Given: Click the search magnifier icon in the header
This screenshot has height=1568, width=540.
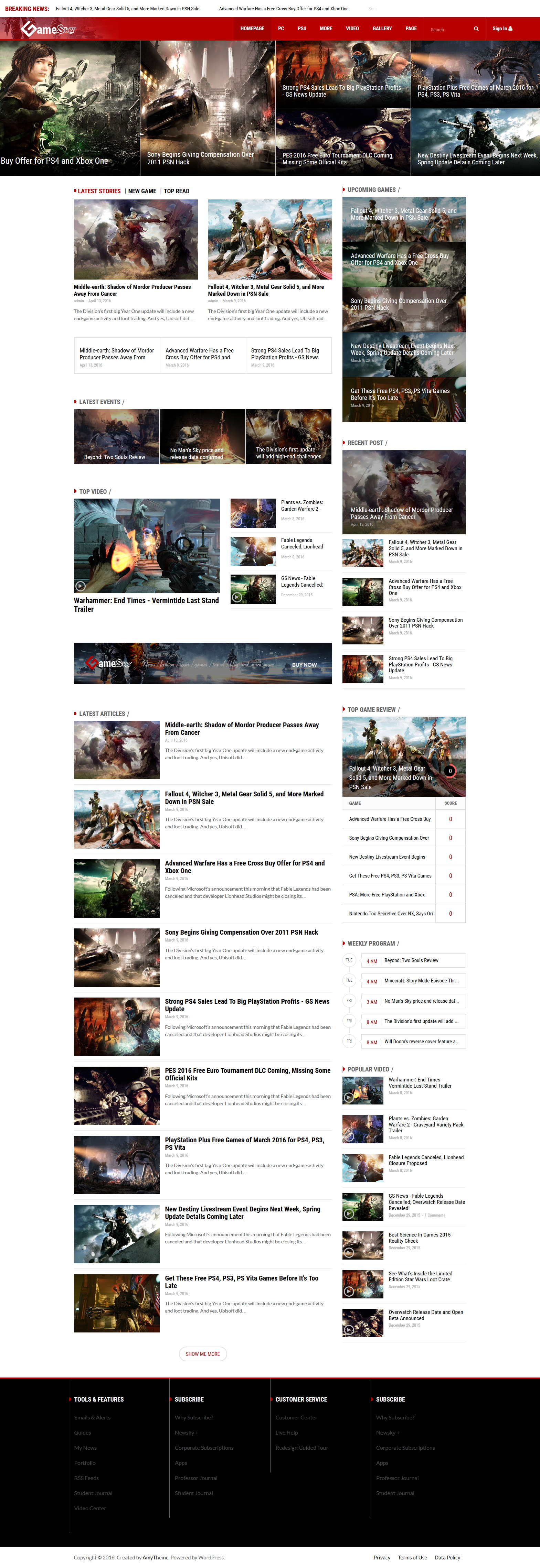Looking at the screenshot, I should 476,29.
